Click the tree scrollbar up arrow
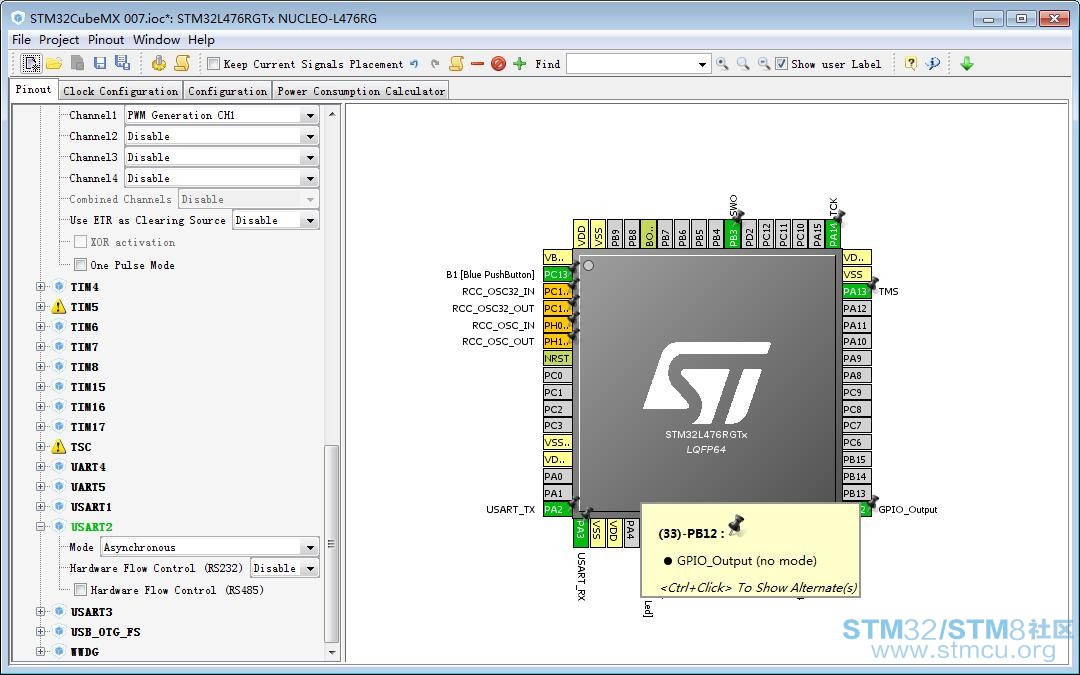Image resolution: width=1080 pixels, height=675 pixels. point(332,114)
